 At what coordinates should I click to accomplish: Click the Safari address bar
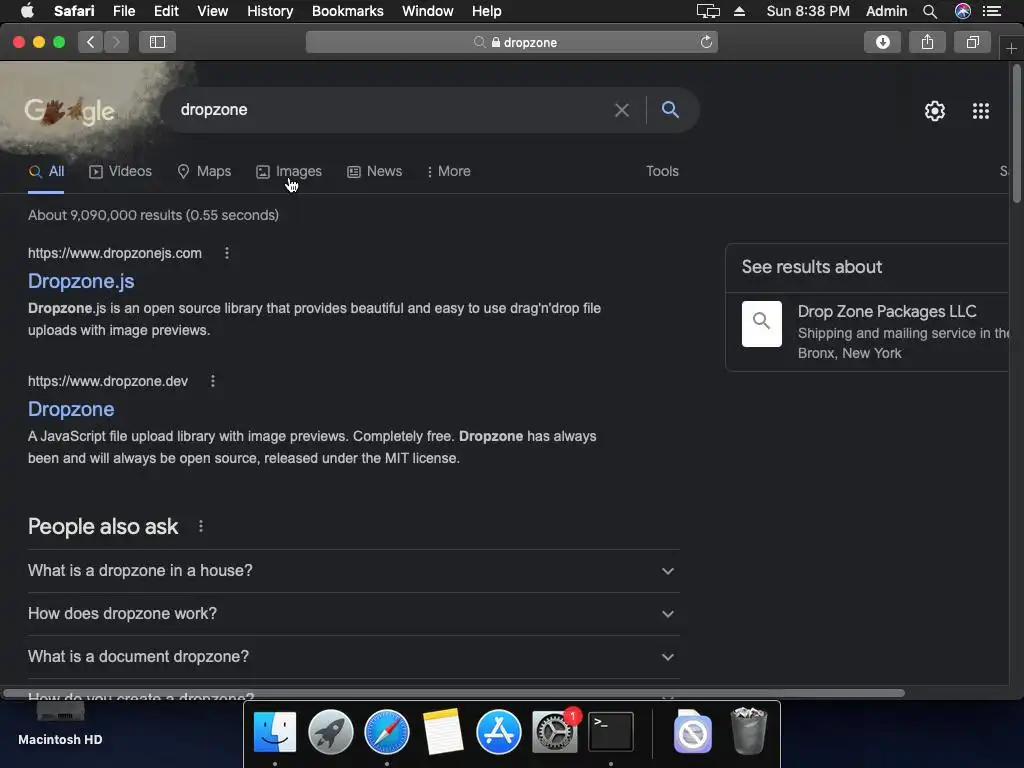pyautogui.click(x=512, y=42)
